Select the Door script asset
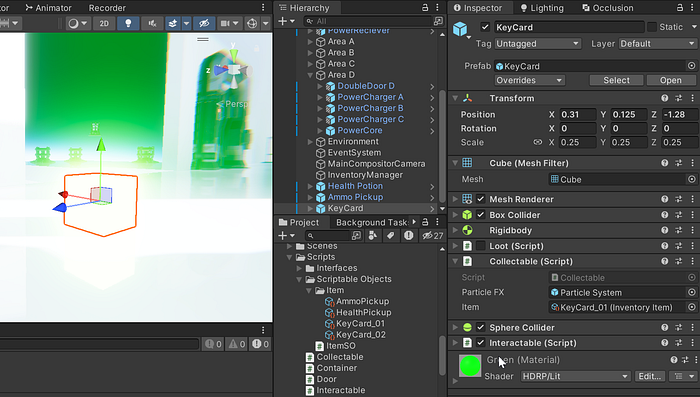Viewport: 700px width, 397px height. tap(327, 379)
